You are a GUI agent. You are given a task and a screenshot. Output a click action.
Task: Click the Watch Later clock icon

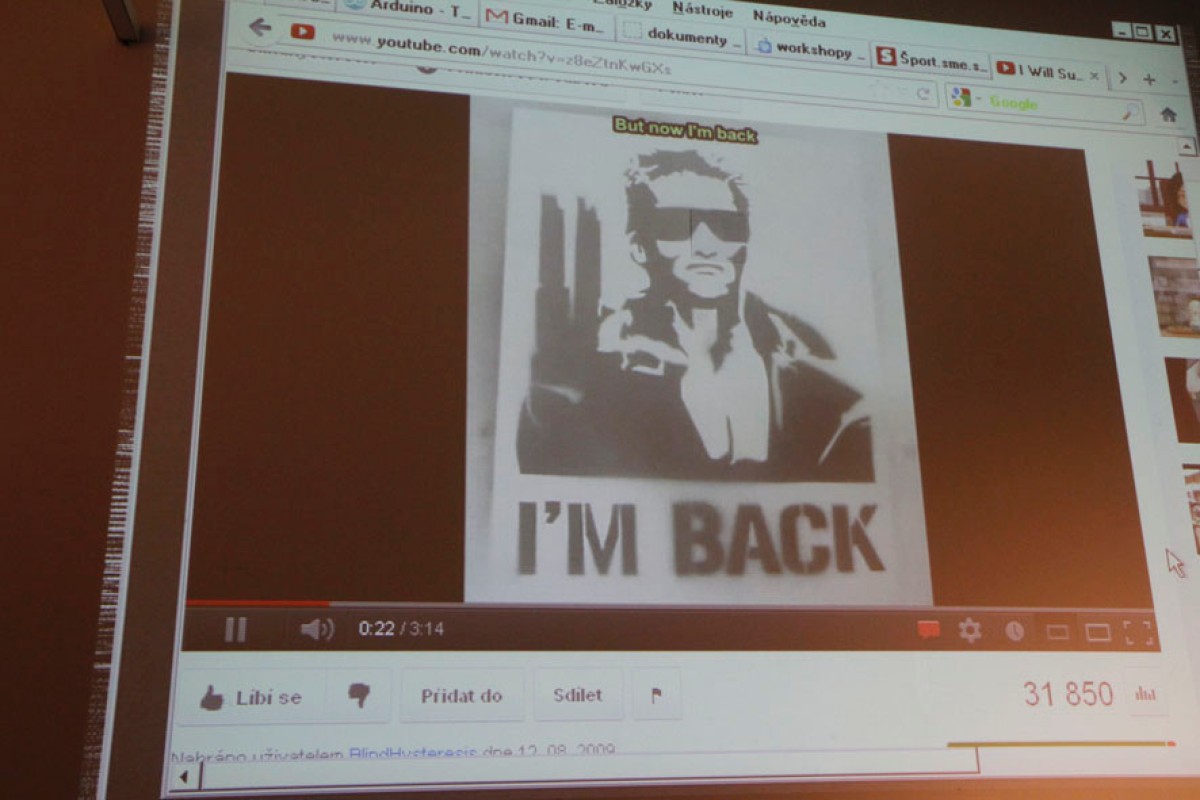[x=1014, y=631]
